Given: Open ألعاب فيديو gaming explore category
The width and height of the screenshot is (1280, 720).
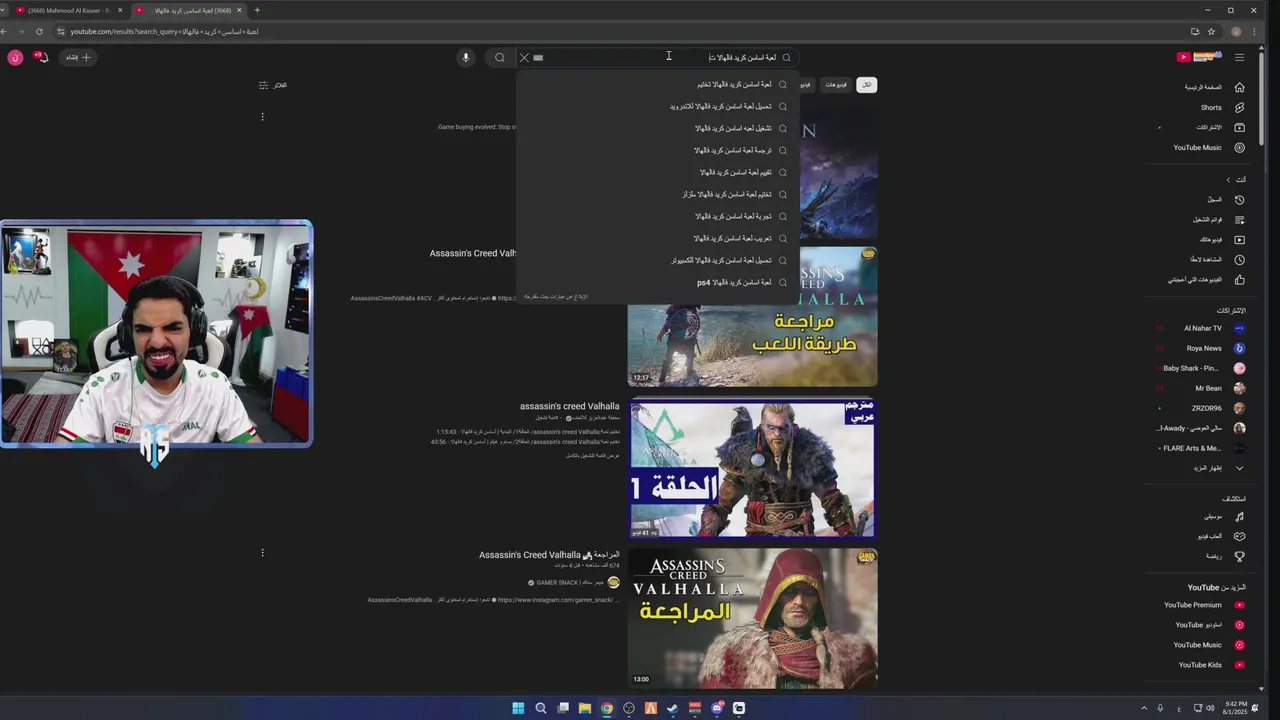Looking at the screenshot, I should (x=1210, y=536).
